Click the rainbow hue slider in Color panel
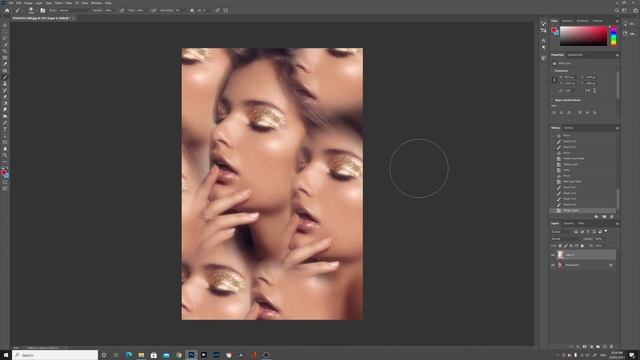 point(613,36)
